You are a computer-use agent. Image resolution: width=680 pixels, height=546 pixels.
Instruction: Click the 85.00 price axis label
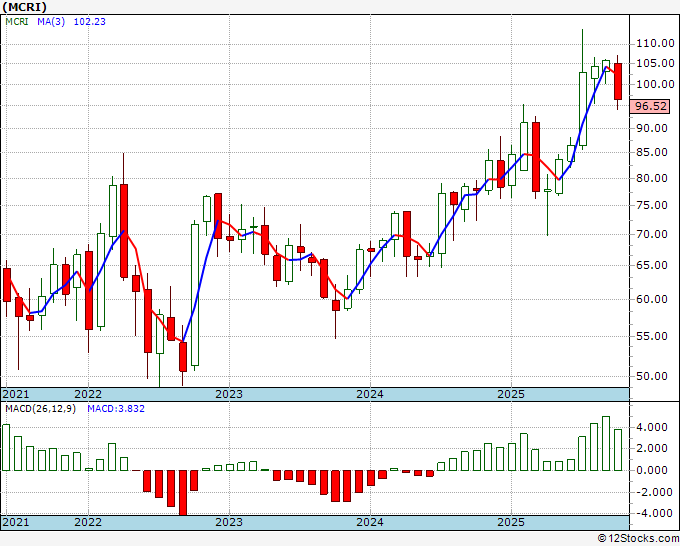click(x=651, y=152)
